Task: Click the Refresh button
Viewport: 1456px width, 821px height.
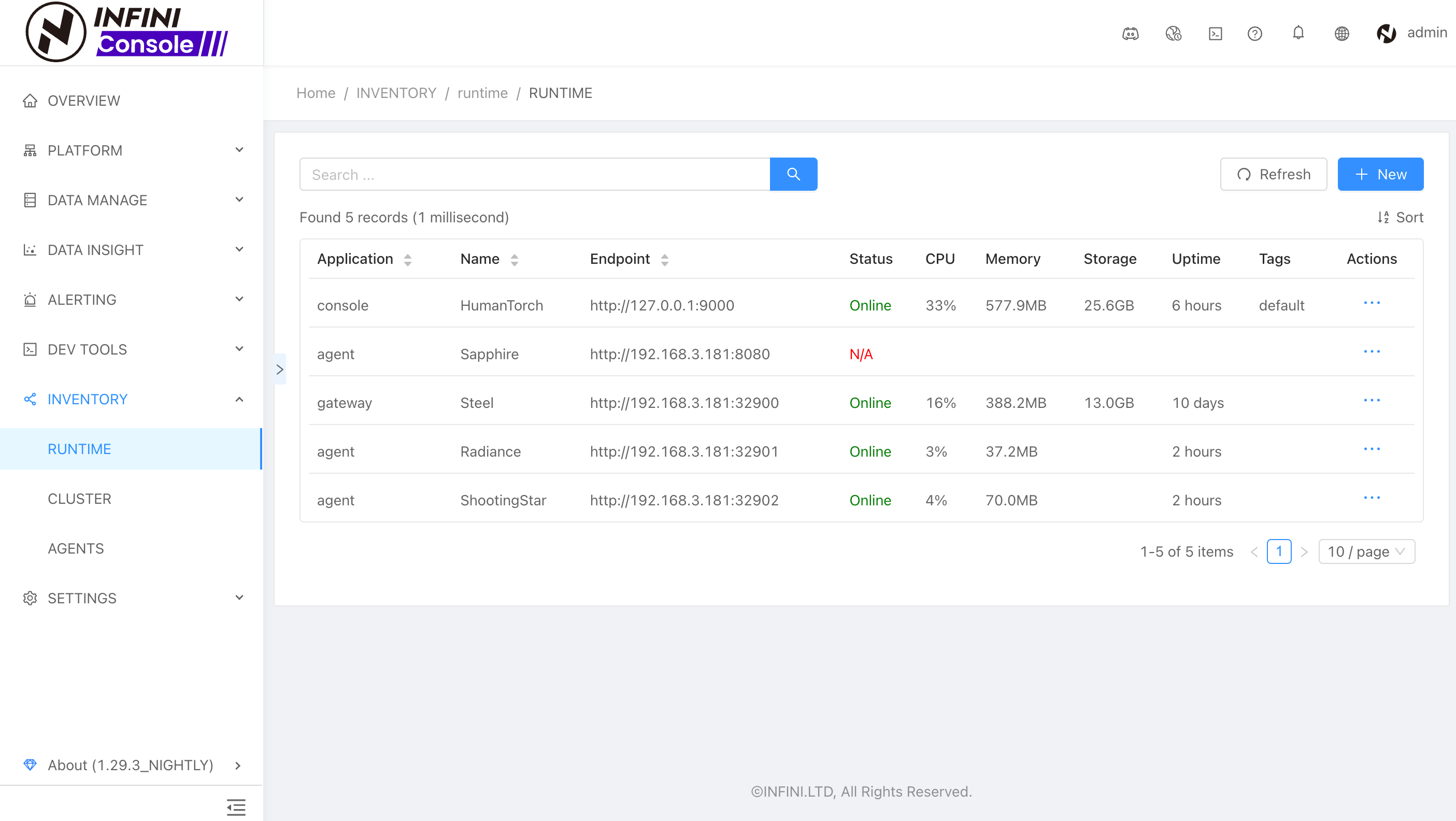Action: [1273, 174]
